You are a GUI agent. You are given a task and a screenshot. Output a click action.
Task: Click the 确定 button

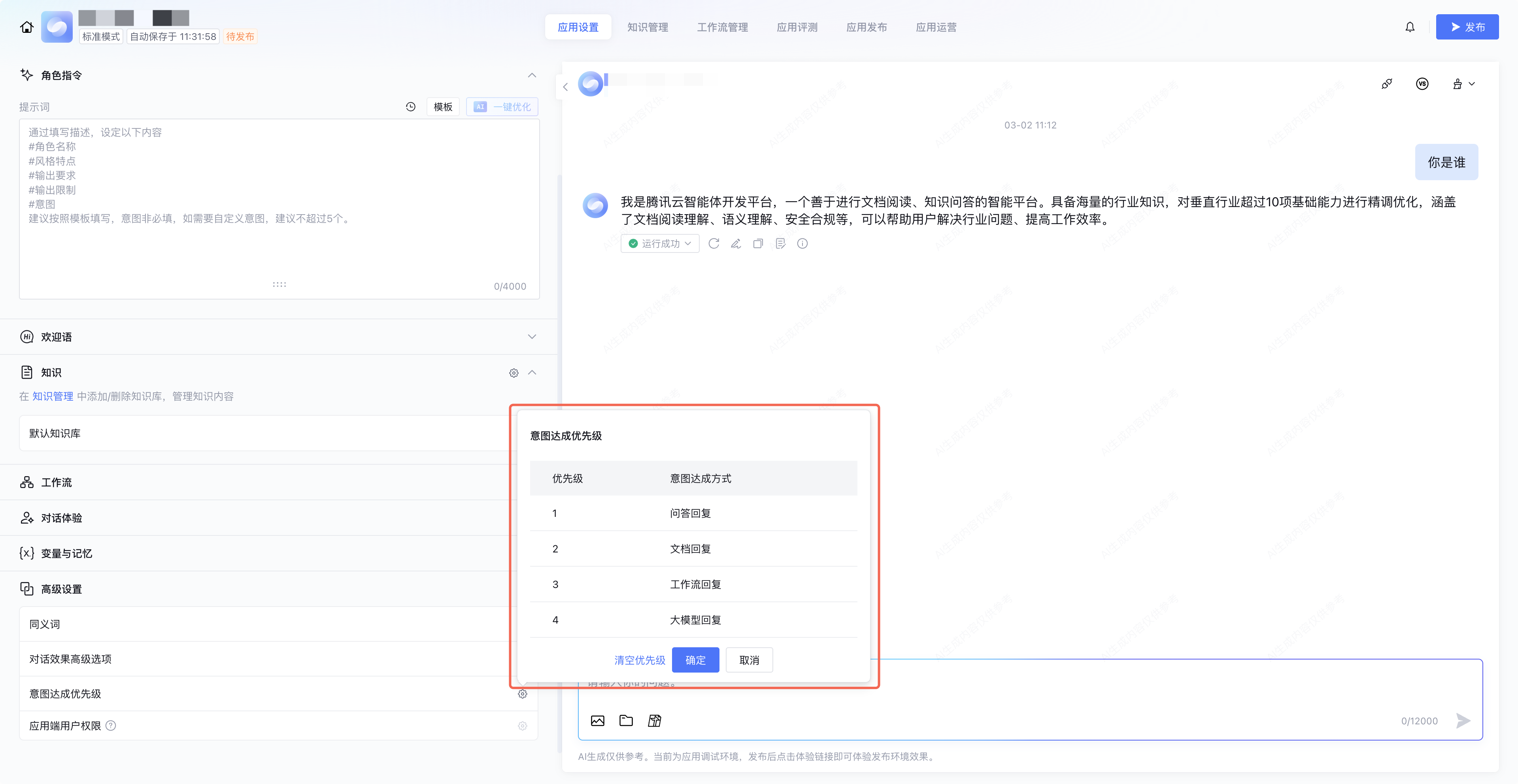pyautogui.click(x=695, y=660)
